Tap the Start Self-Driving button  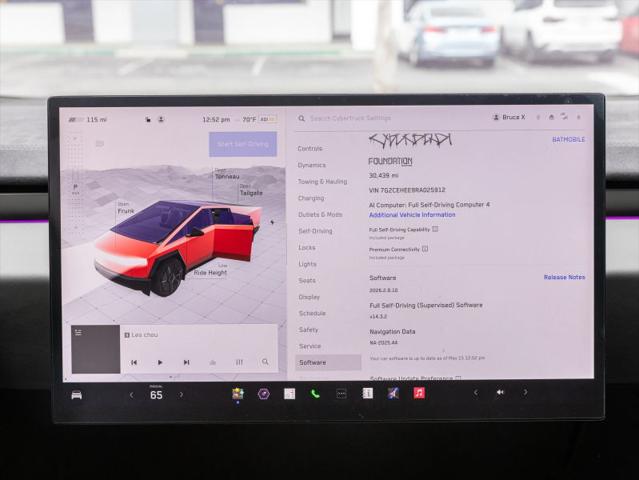tap(243, 144)
